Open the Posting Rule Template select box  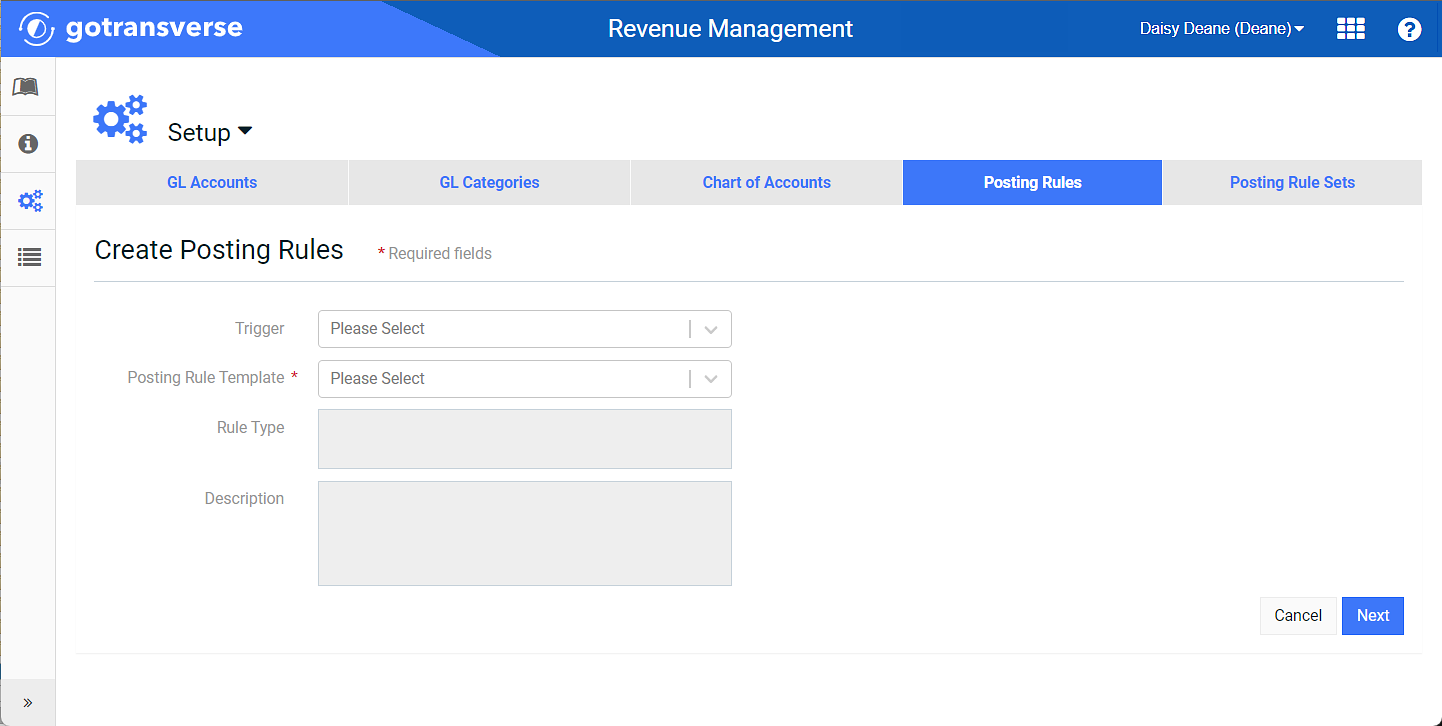pyautogui.click(x=525, y=379)
